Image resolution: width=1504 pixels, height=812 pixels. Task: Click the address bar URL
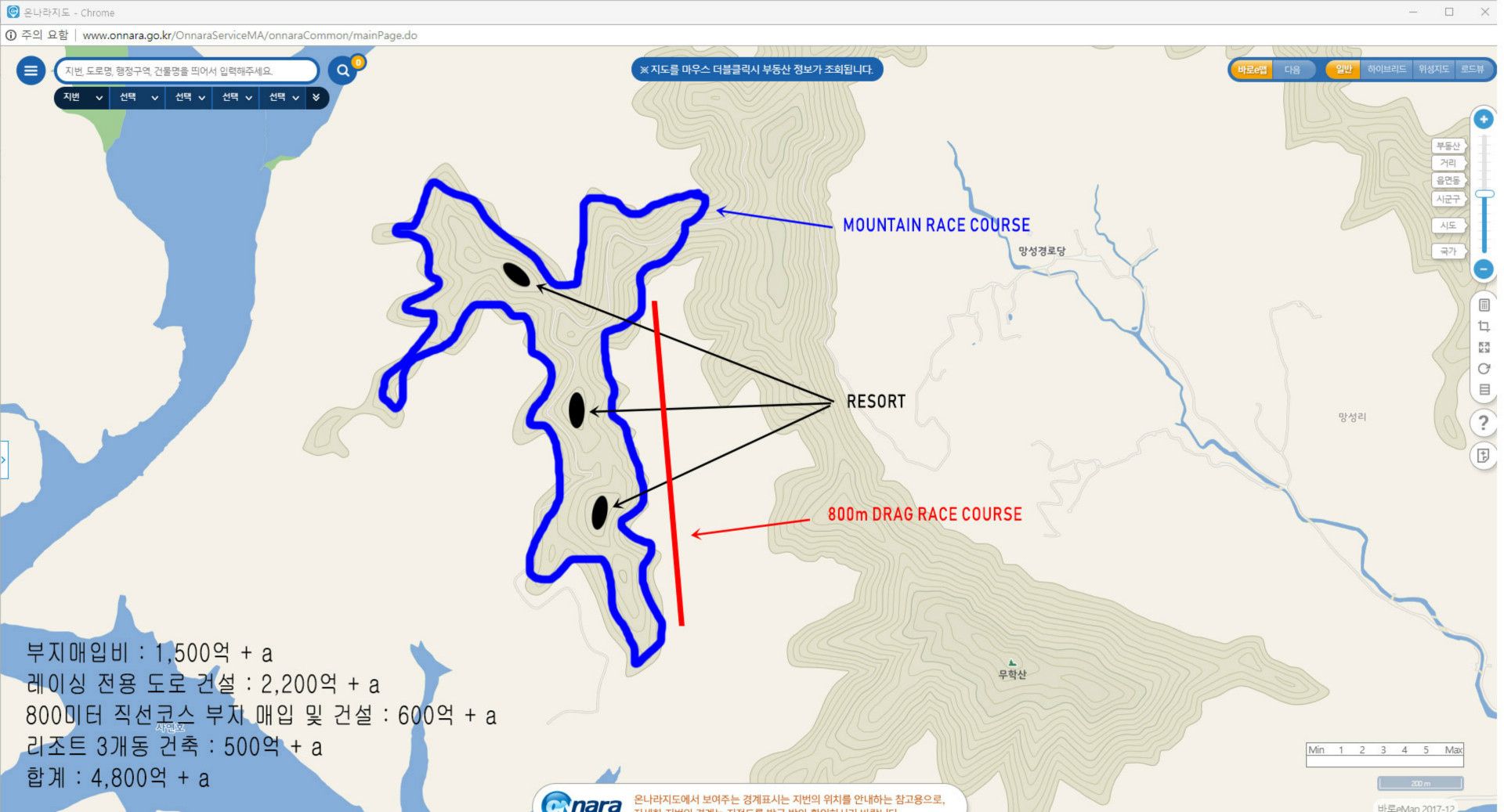pyautogui.click(x=250, y=35)
